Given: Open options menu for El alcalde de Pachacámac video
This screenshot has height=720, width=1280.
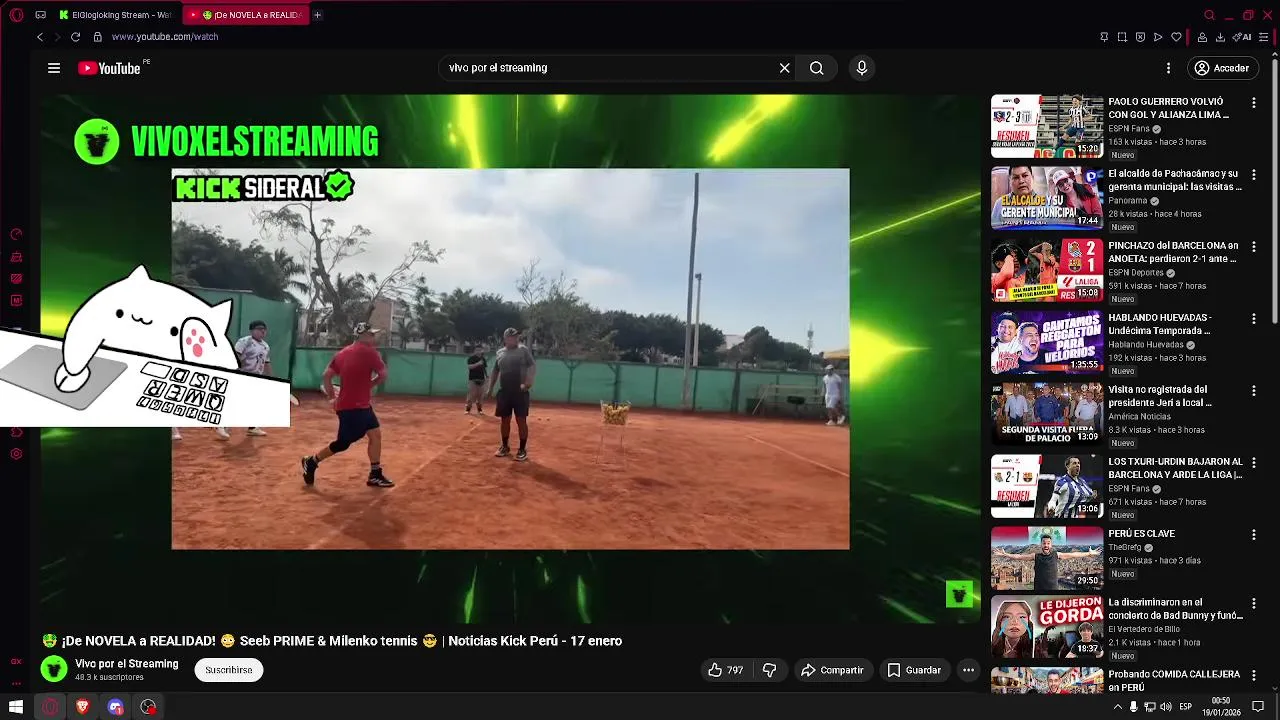Looking at the screenshot, I should 1253,175.
